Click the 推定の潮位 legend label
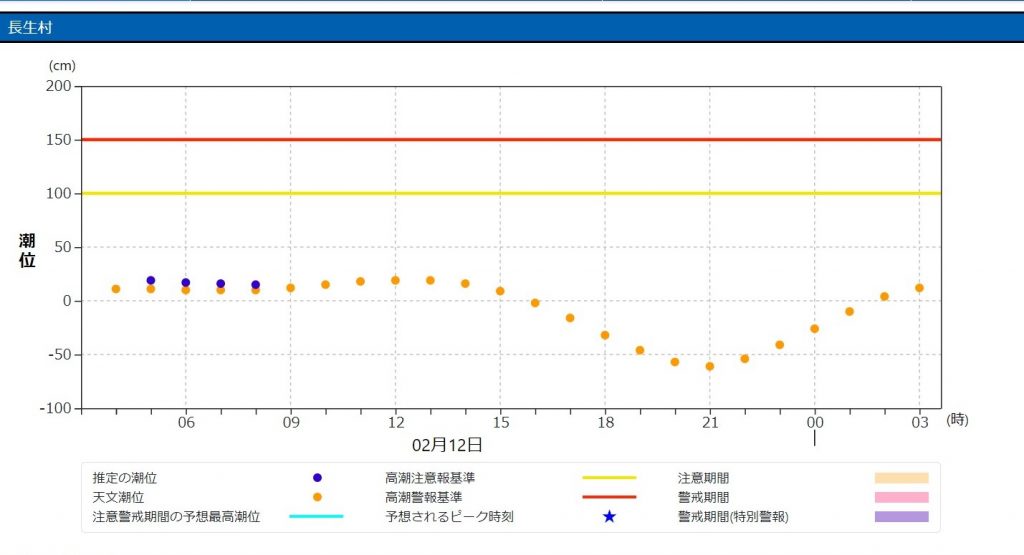The height and width of the screenshot is (555, 1024). pyautogui.click(x=125, y=478)
